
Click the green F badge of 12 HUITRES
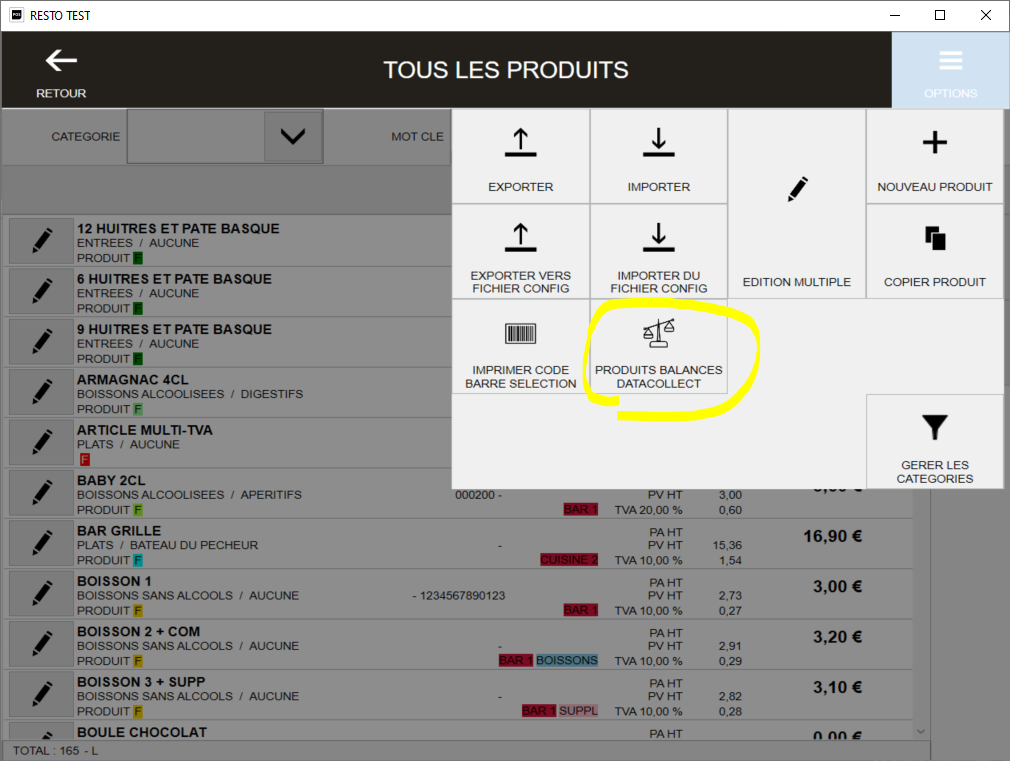pos(138,258)
